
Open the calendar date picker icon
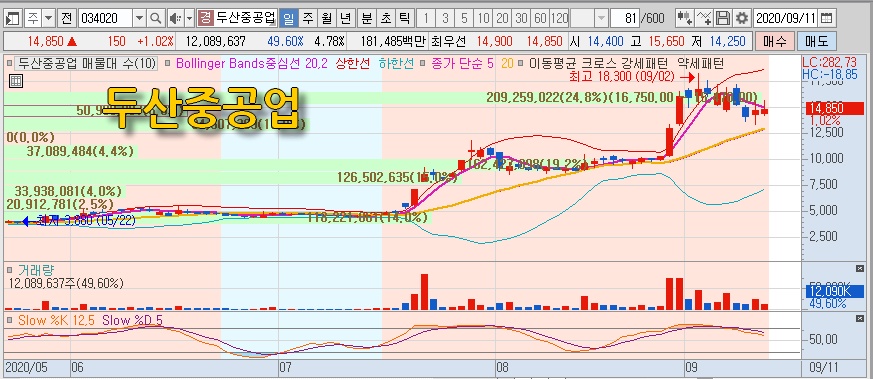pos(827,18)
